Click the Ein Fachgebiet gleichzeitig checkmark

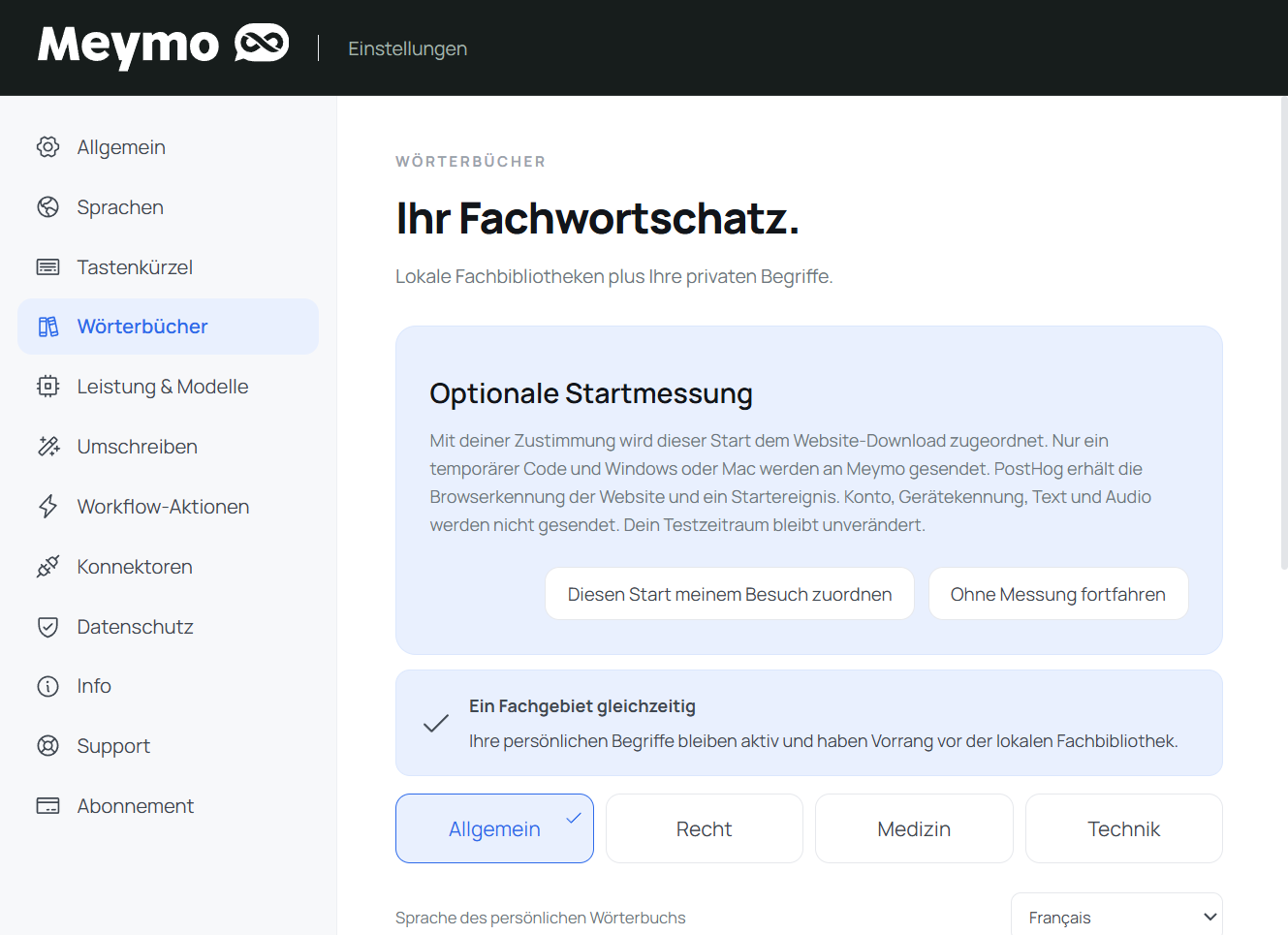coord(436,723)
